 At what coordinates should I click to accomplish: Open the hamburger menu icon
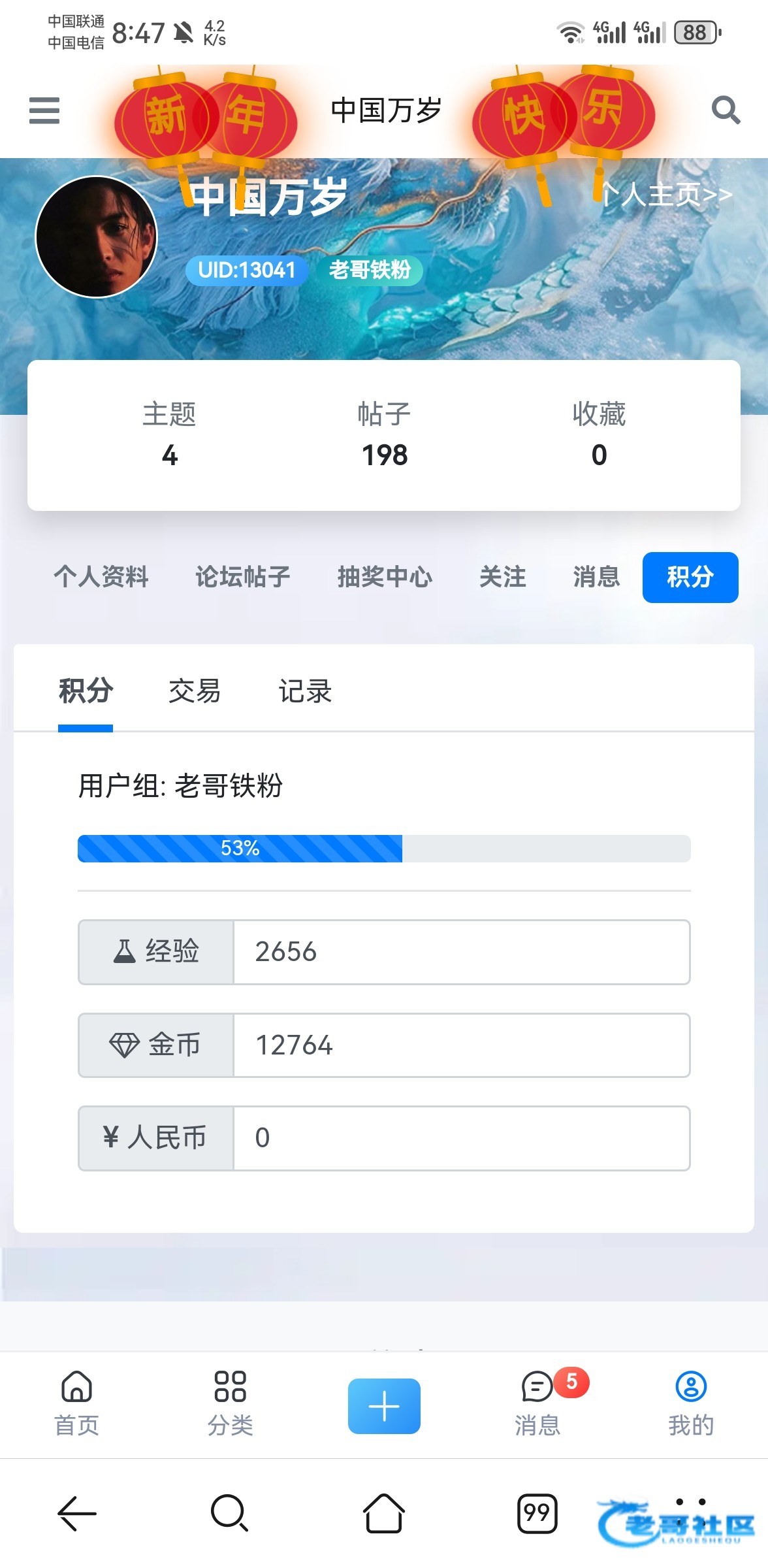(x=44, y=110)
